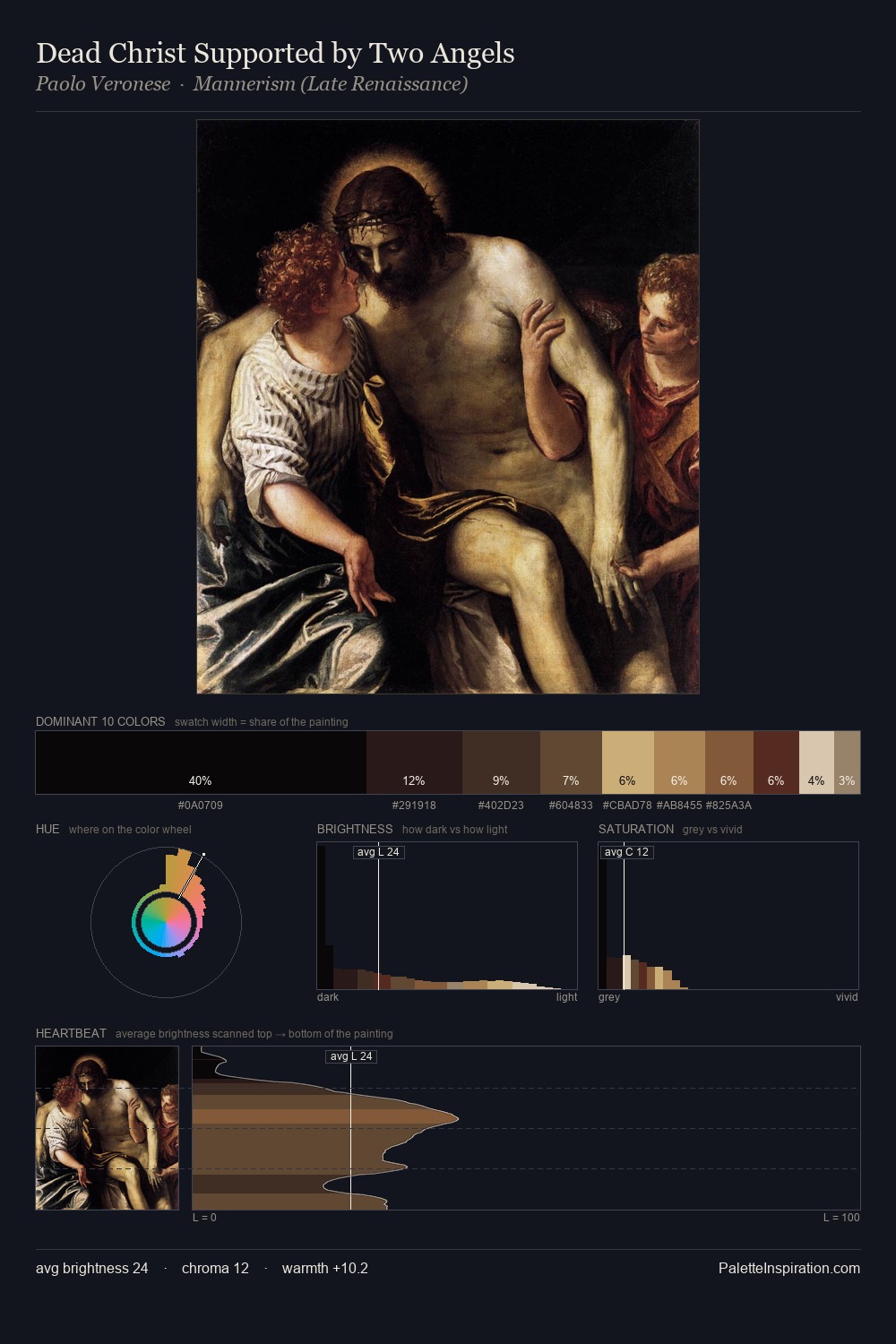
Task: Click the hex code #604833 label
Action: click(571, 806)
